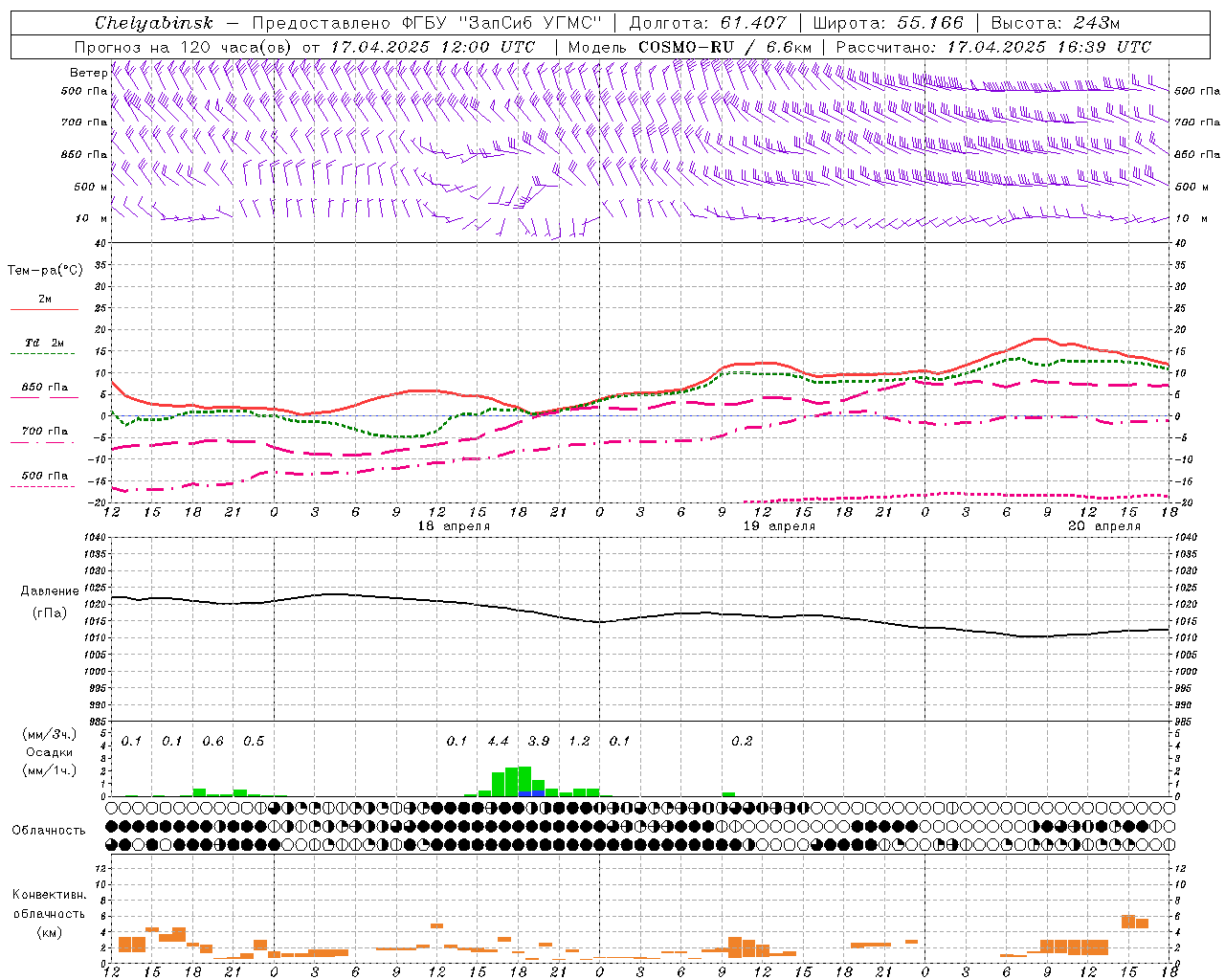Click the 18 апреля date label
The image size is (1225, 980).
(x=454, y=526)
